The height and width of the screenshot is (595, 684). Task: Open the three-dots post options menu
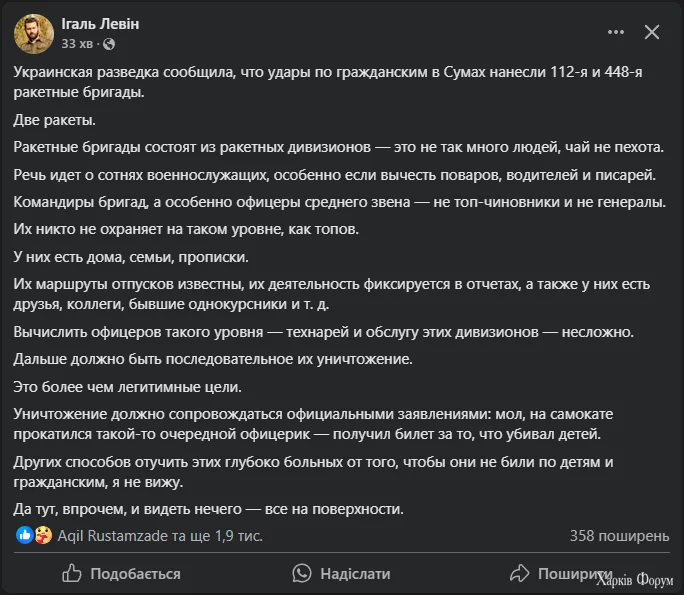pos(616,32)
